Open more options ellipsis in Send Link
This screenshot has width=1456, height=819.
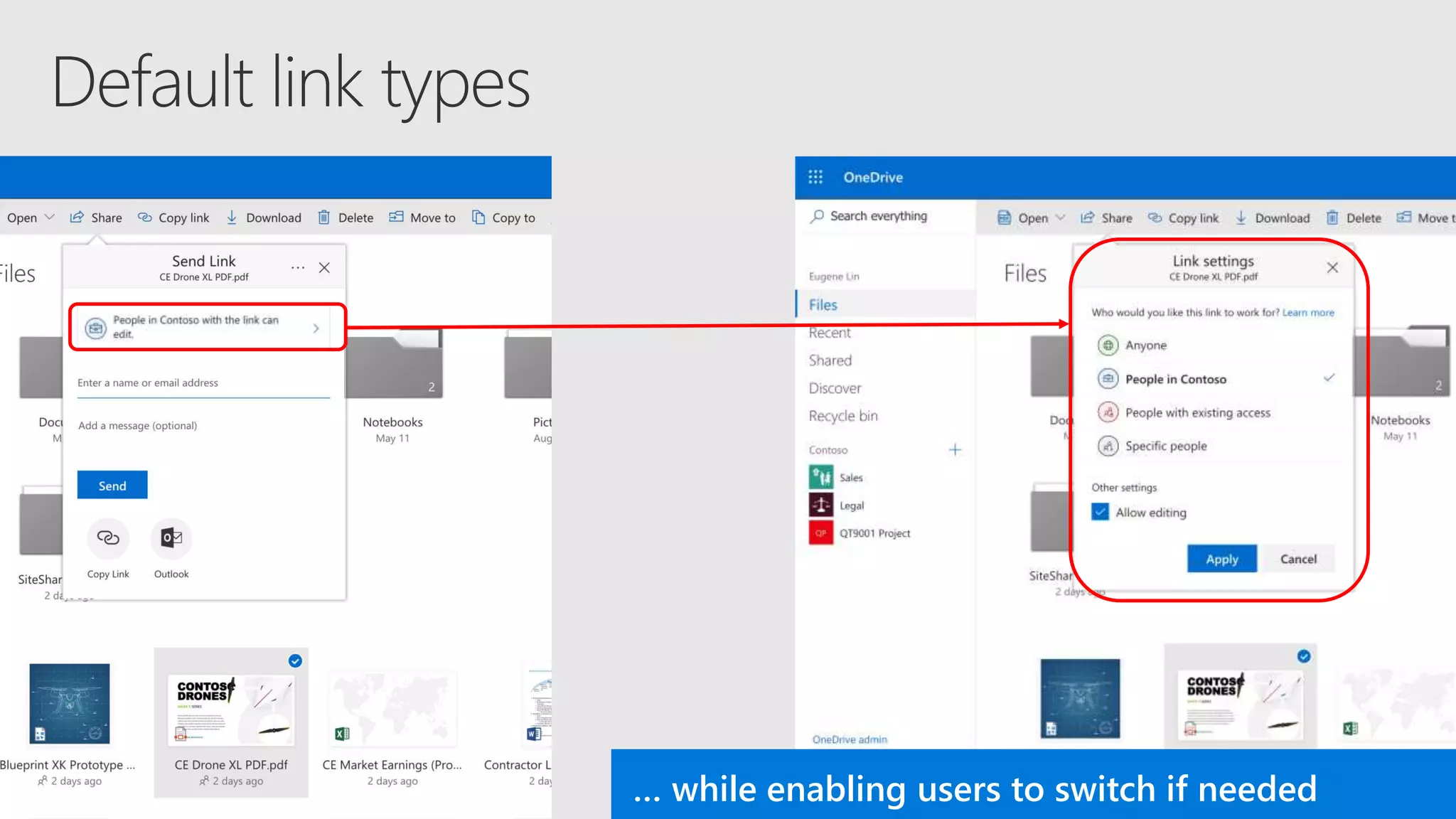click(298, 268)
